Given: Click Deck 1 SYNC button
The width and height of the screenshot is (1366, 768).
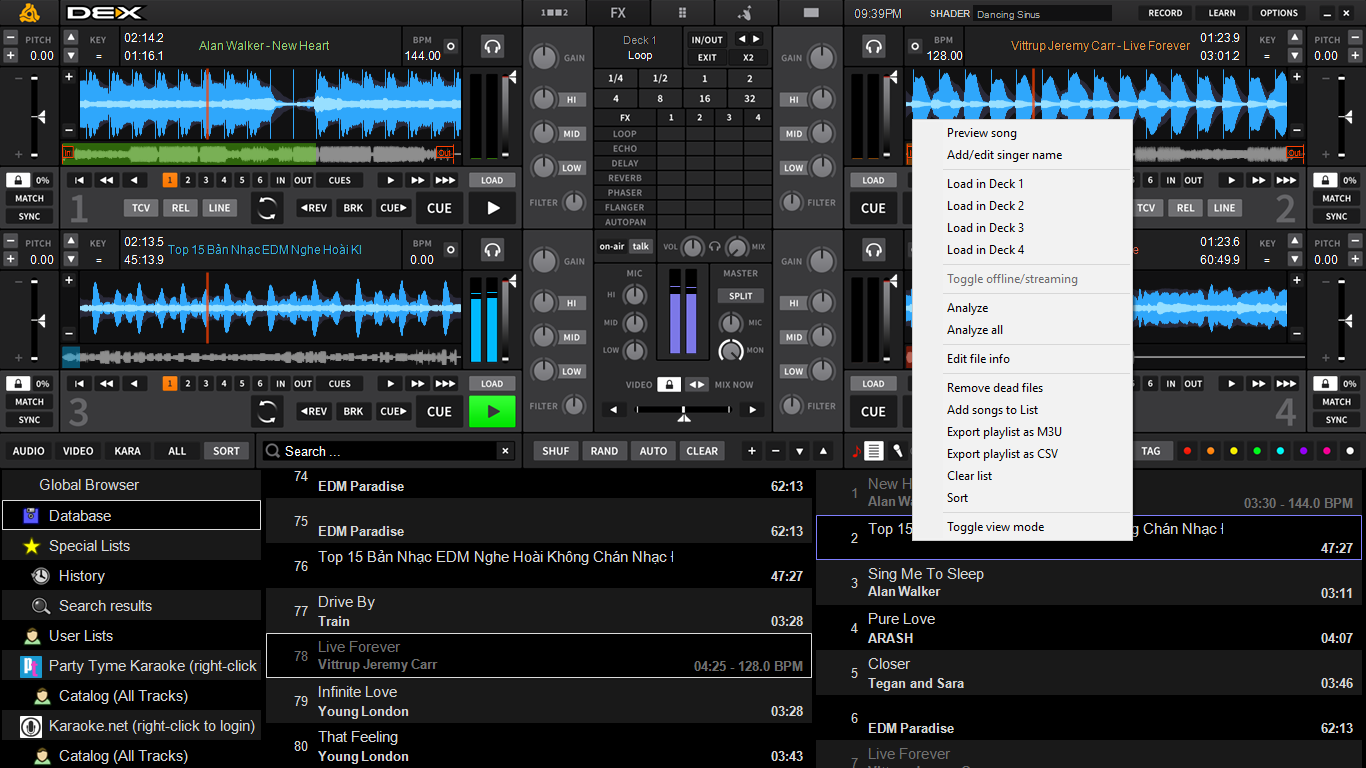Looking at the screenshot, I should [x=30, y=216].
